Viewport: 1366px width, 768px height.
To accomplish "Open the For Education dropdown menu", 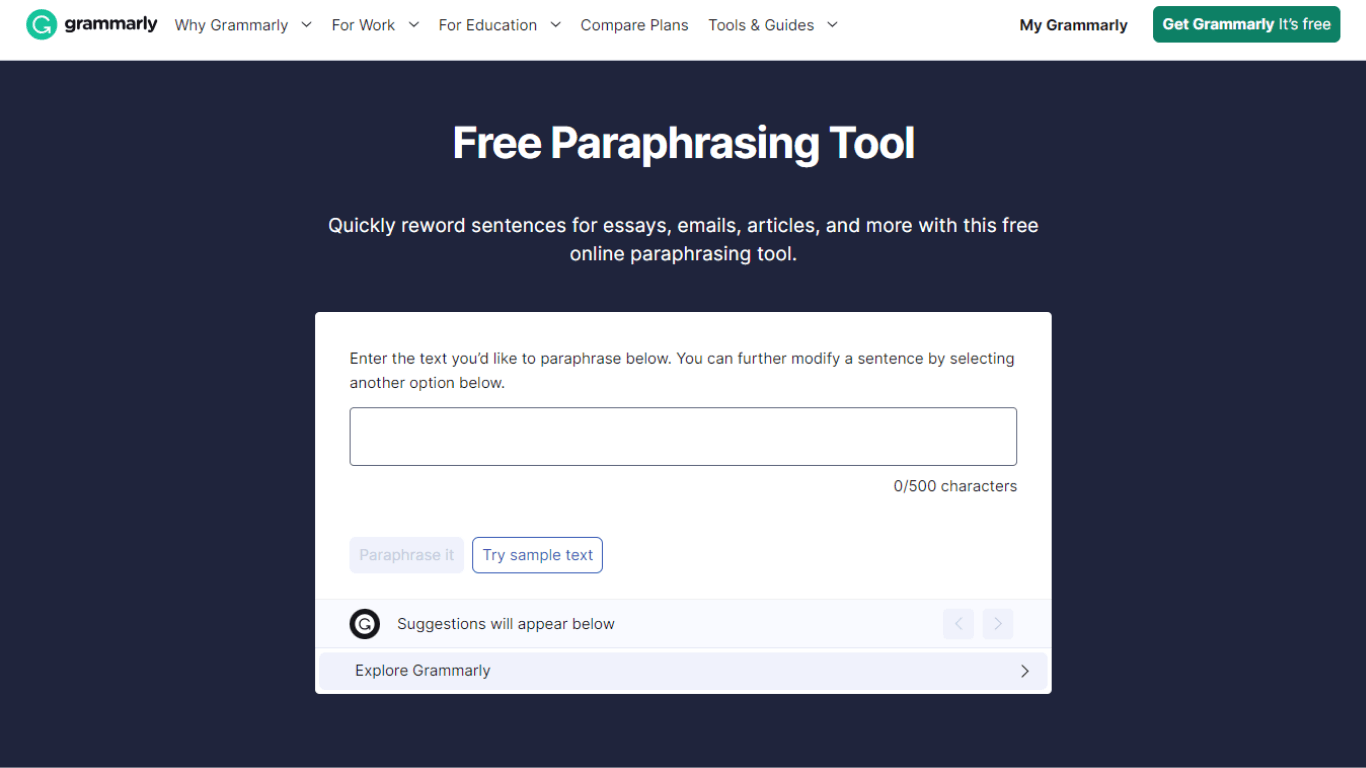I will (499, 25).
